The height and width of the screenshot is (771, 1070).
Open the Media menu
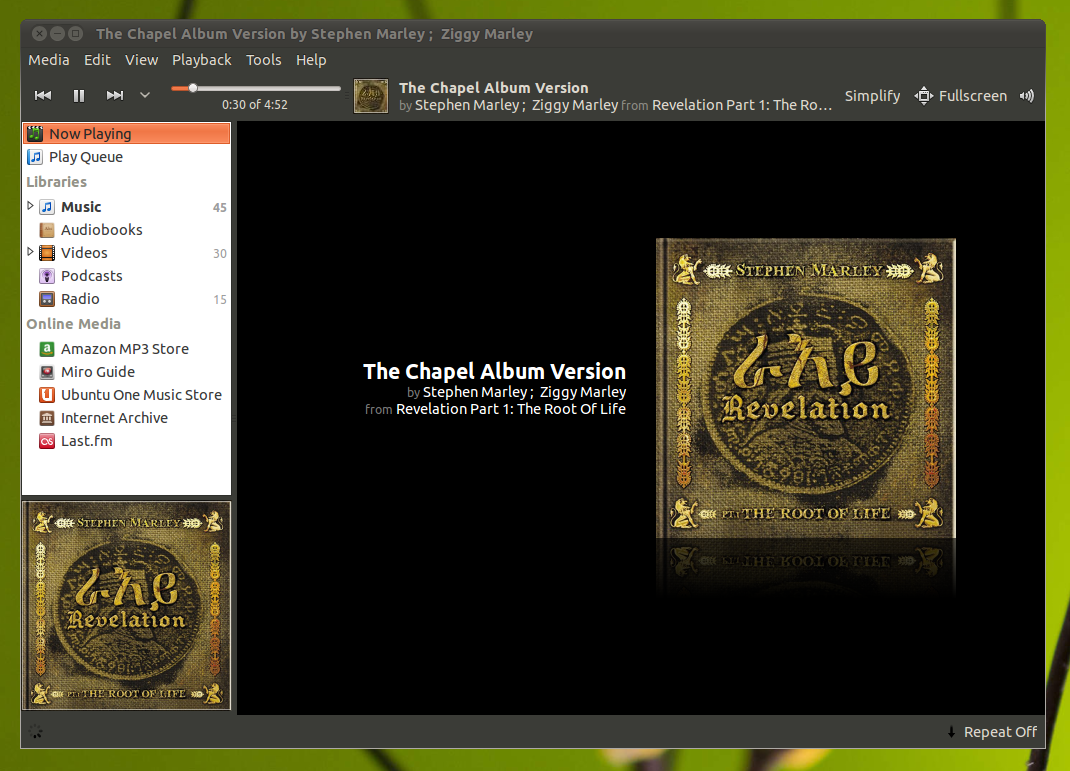tap(48, 60)
